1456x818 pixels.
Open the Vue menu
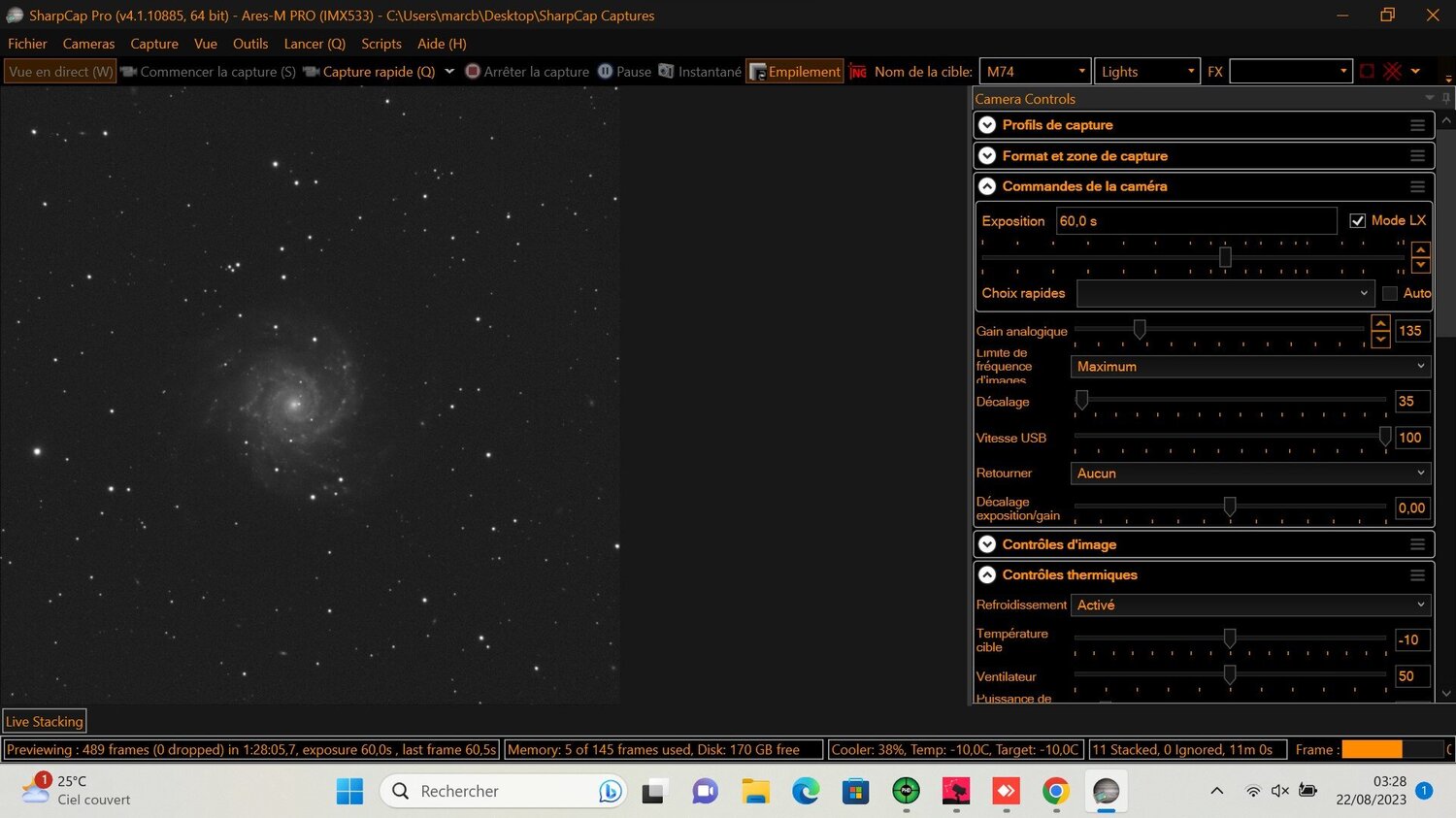(x=206, y=44)
